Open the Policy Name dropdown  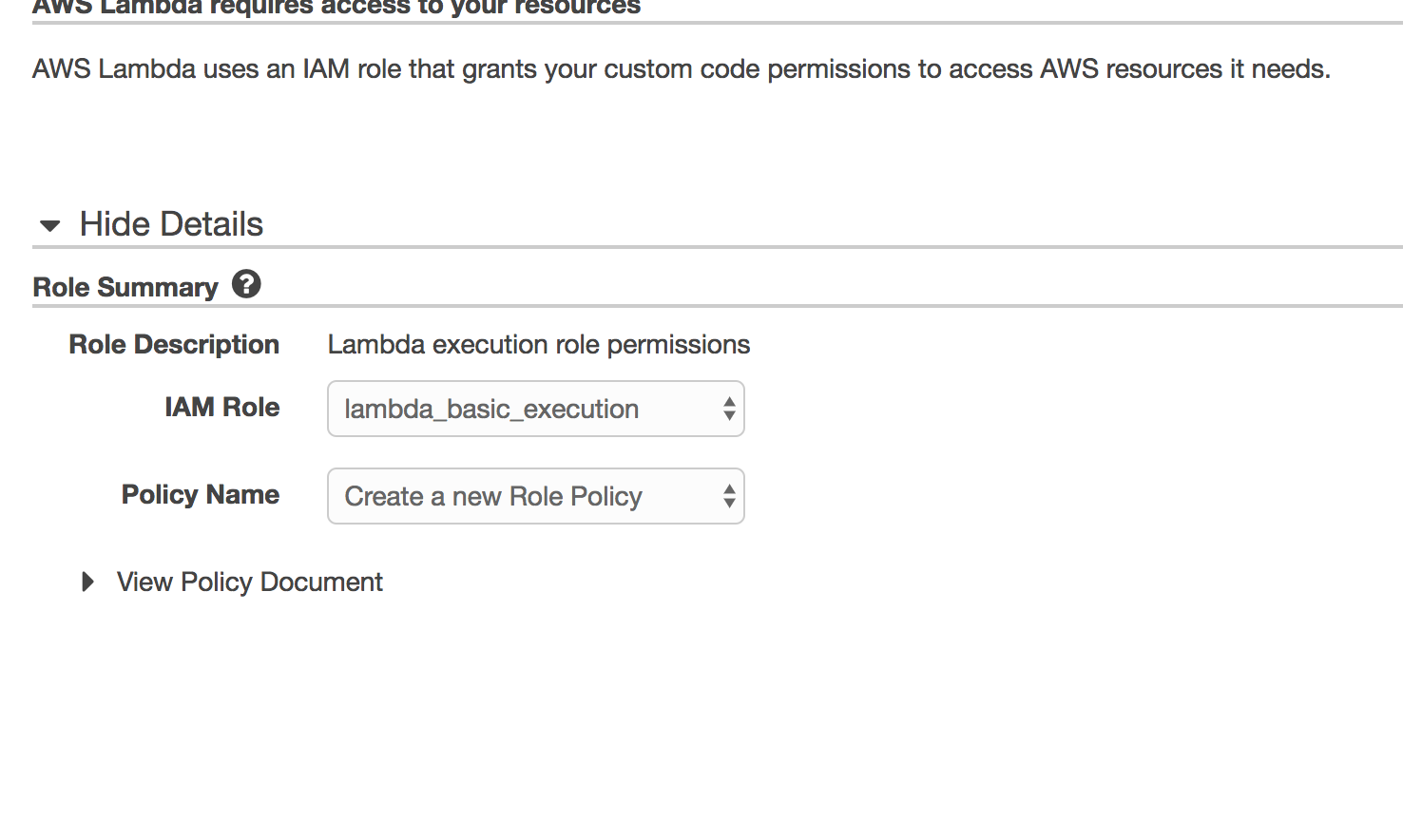pyautogui.click(x=536, y=496)
